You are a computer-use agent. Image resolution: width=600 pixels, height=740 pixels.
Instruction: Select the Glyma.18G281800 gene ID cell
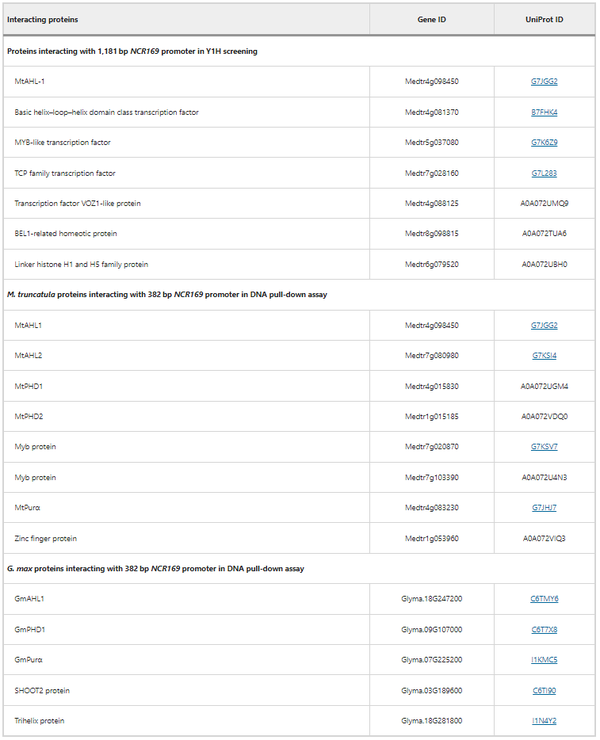click(431, 721)
